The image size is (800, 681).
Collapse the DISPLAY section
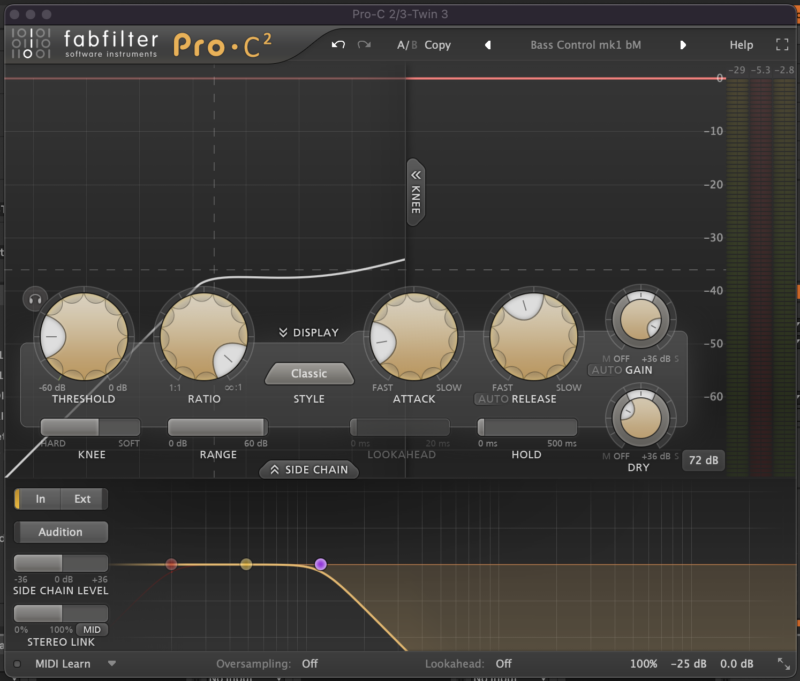[x=309, y=333]
